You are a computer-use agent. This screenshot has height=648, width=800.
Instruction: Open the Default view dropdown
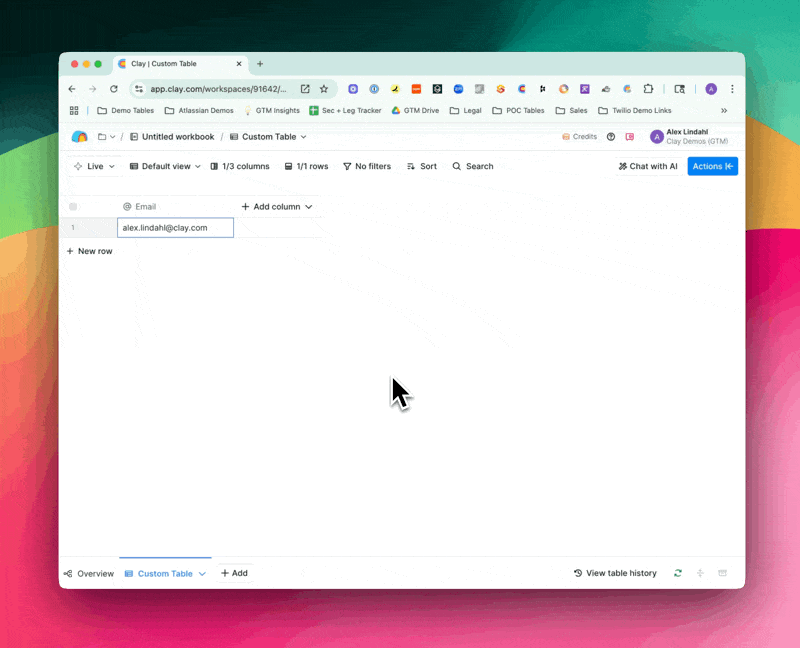pyautogui.click(x=165, y=166)
